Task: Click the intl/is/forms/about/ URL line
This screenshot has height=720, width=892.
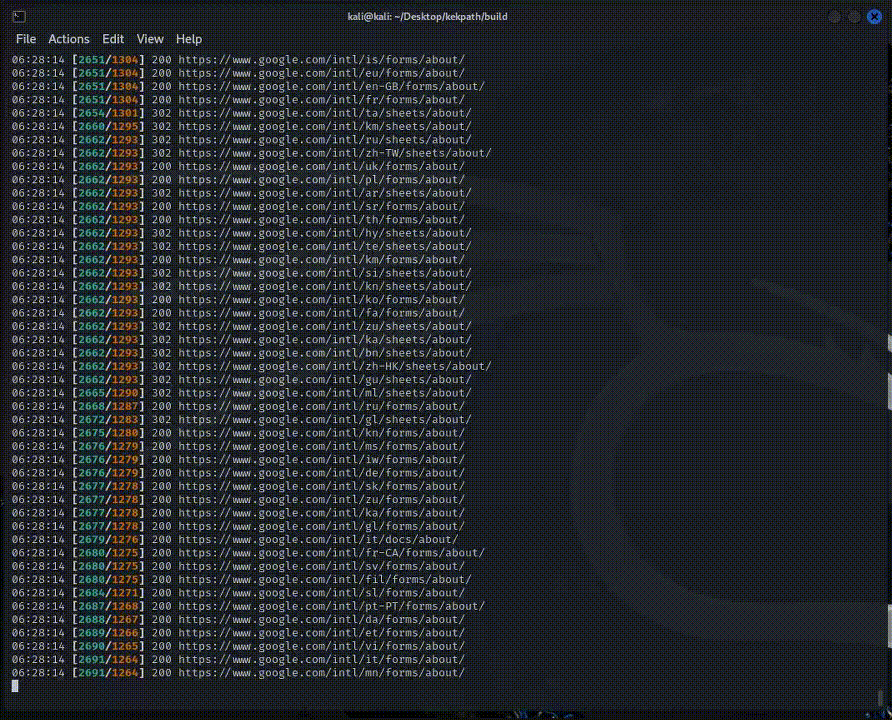Action: [321, 59]
